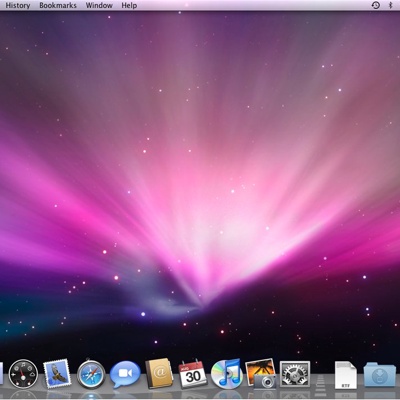The height and width of the screenshot is (400, 400).
Task: Open the iCal calendar icon
Action: (x=193, y=373)
